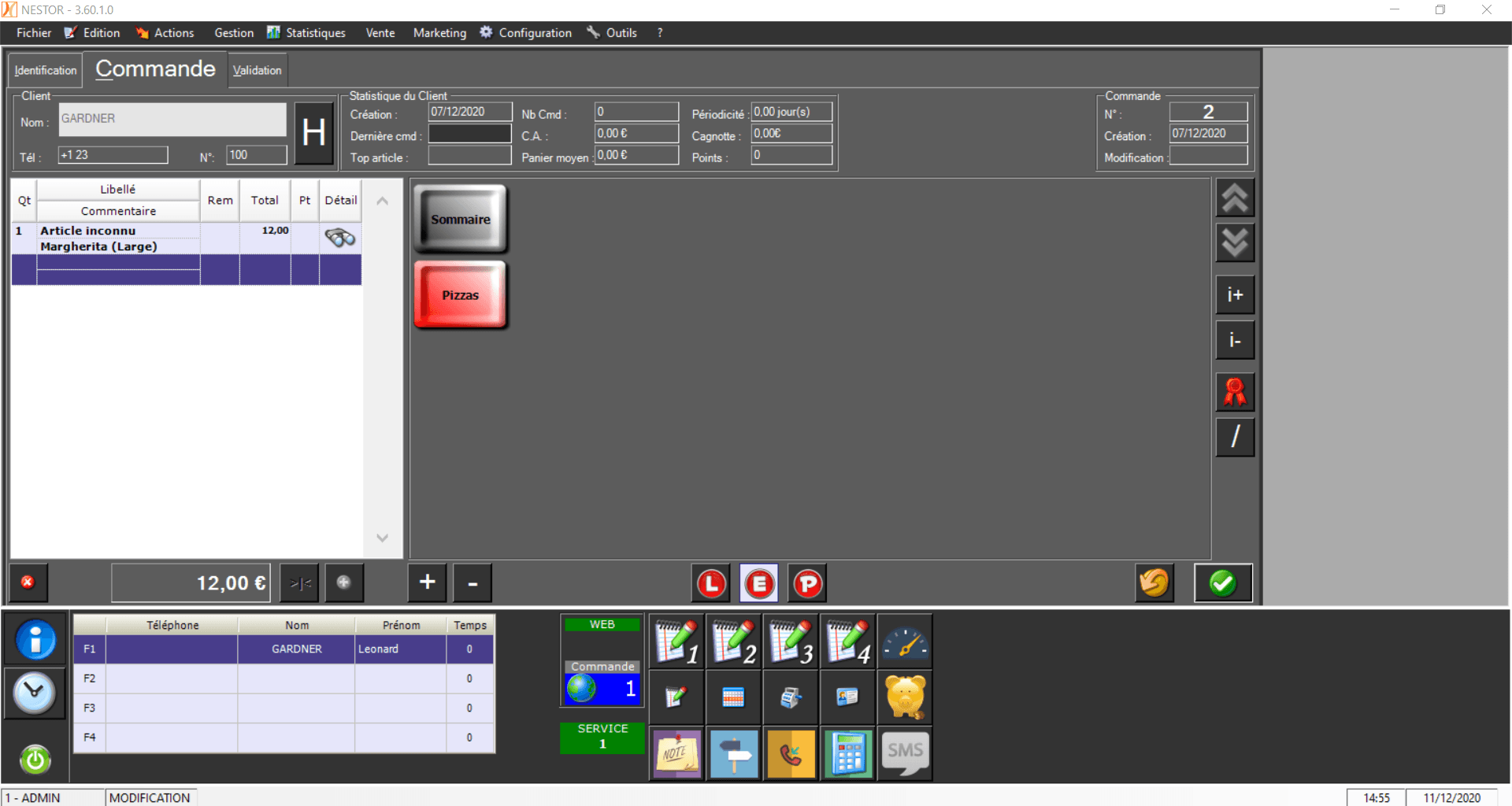
Task: Click the double chevron up button
Action: pyautogui.click(x=1235, y=198)
